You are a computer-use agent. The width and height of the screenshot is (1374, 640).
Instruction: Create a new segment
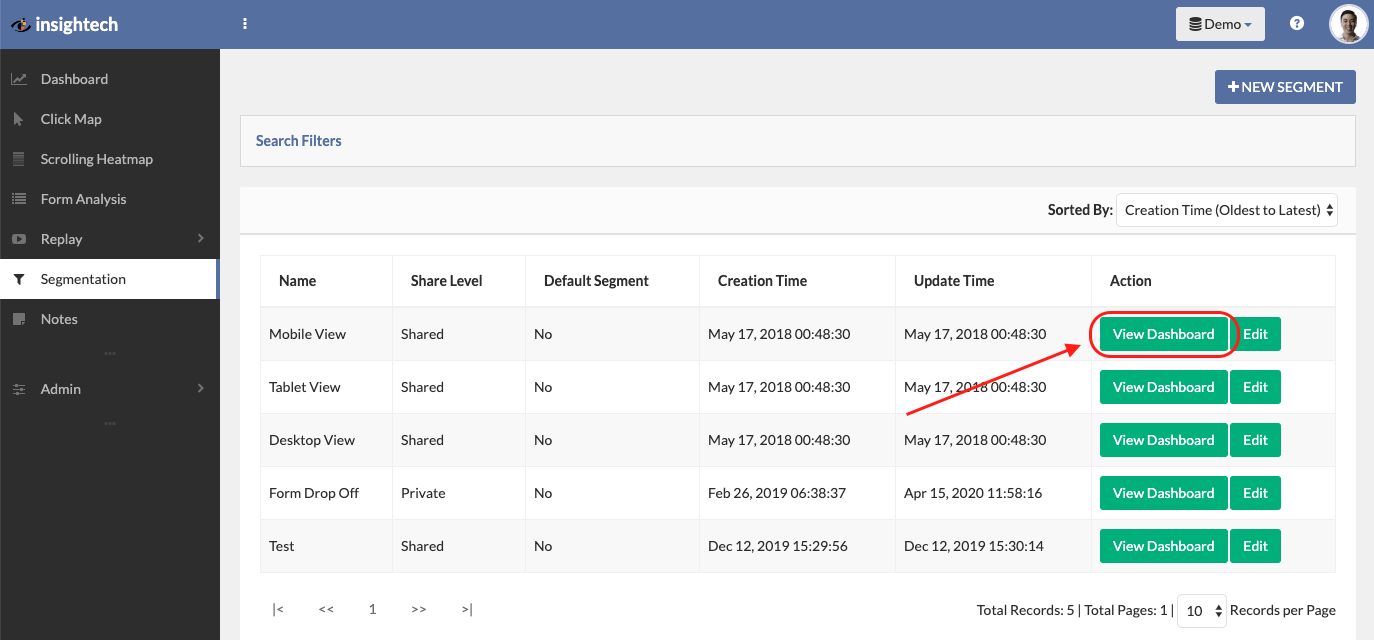coord(1285,87)
